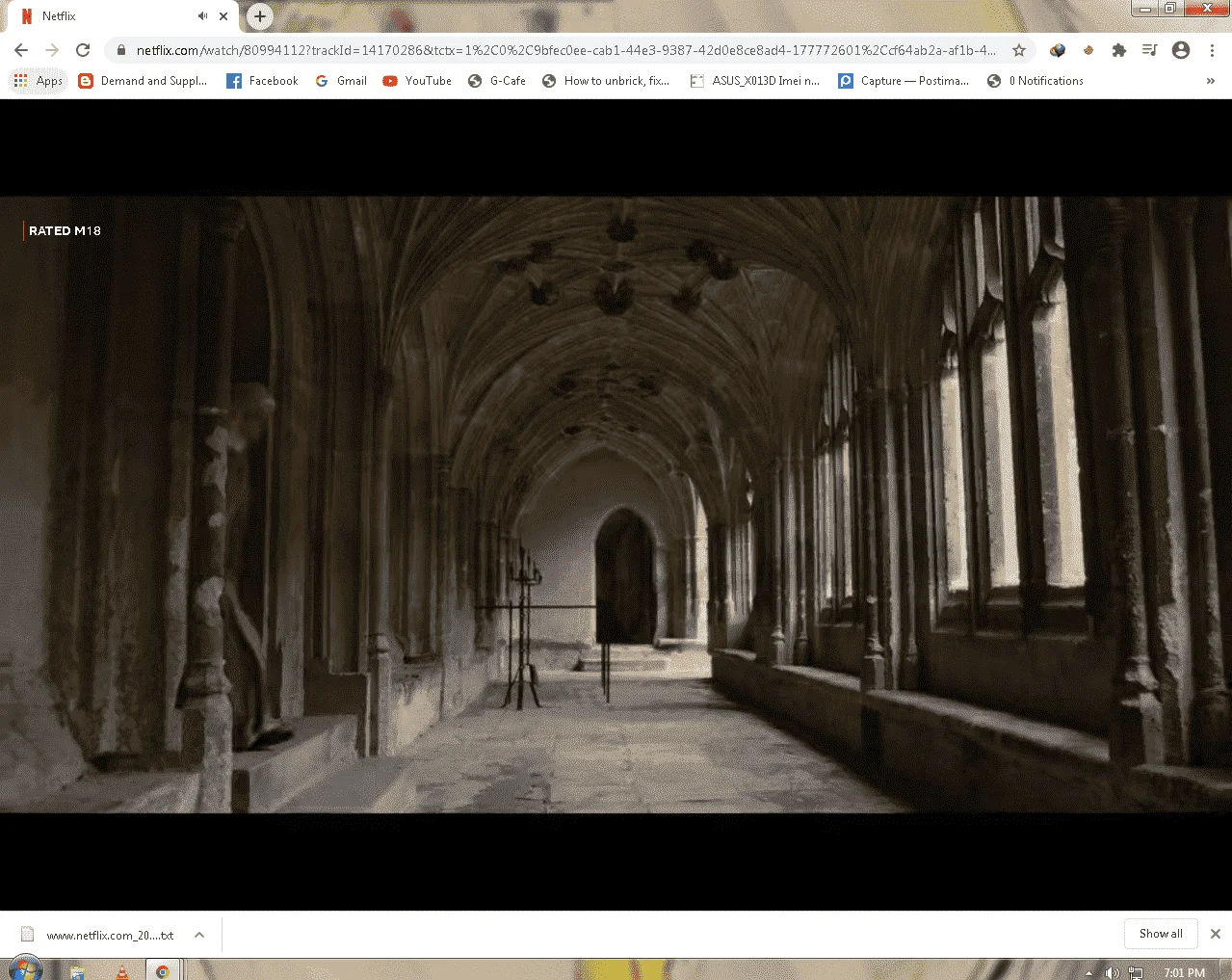
Task: Click Show all downloads button
Action: 1161,934
